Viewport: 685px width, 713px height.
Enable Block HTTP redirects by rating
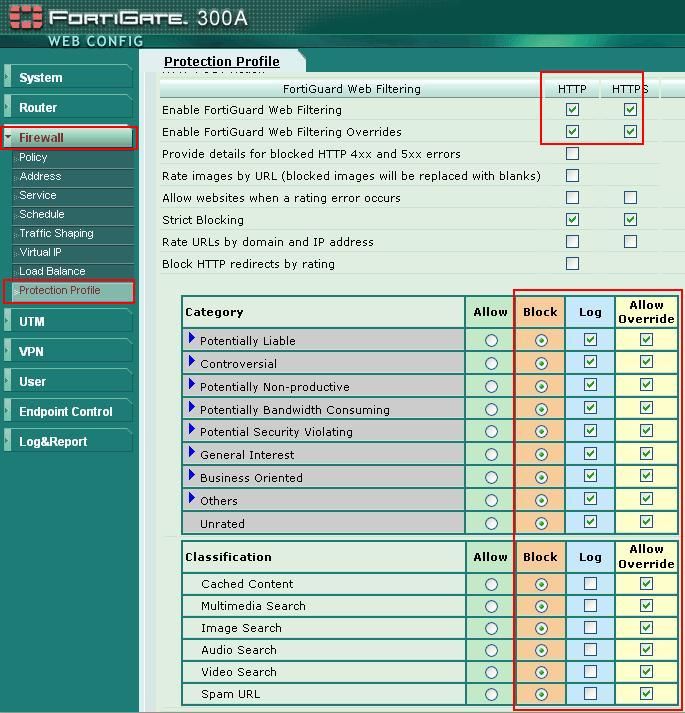[572, 263]
